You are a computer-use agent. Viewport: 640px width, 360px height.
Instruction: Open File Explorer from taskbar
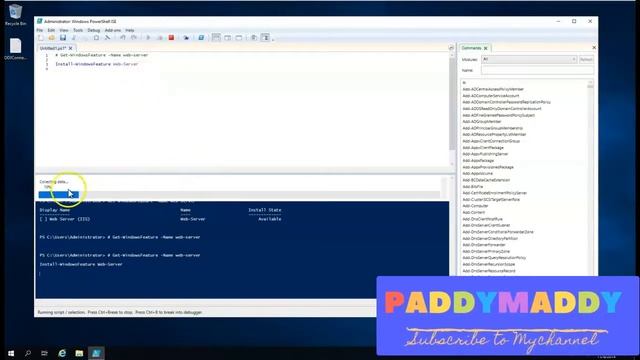79,353
